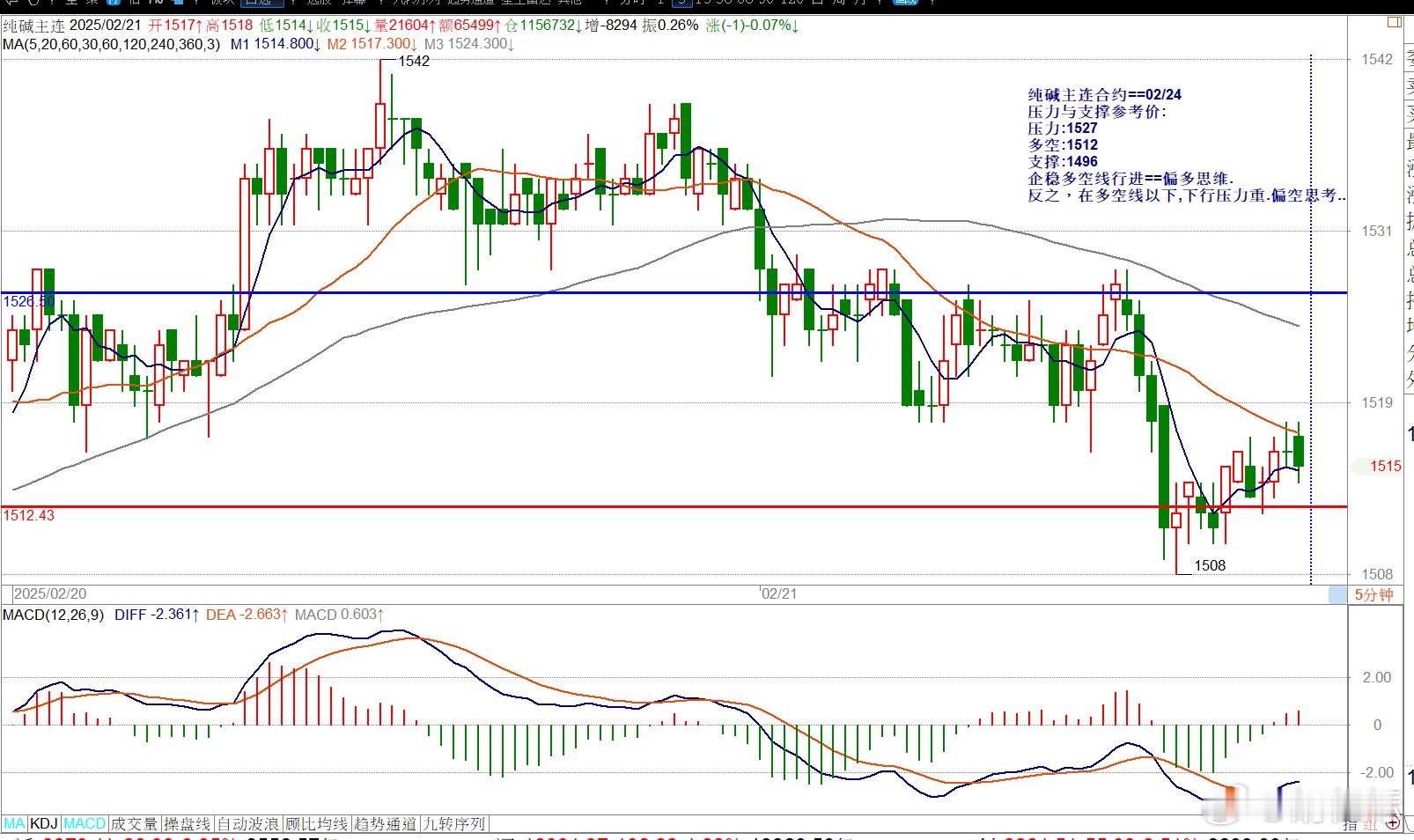Click the 2.00 MACD axis label
1414x840 pixels.
point(1377,677)
